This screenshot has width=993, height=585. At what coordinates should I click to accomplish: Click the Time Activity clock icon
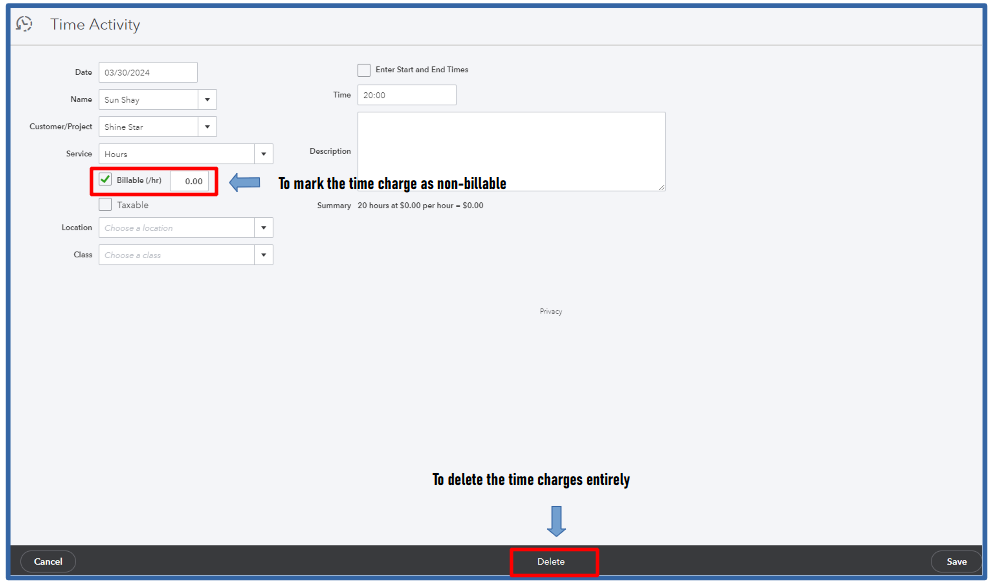pos(24,24)
